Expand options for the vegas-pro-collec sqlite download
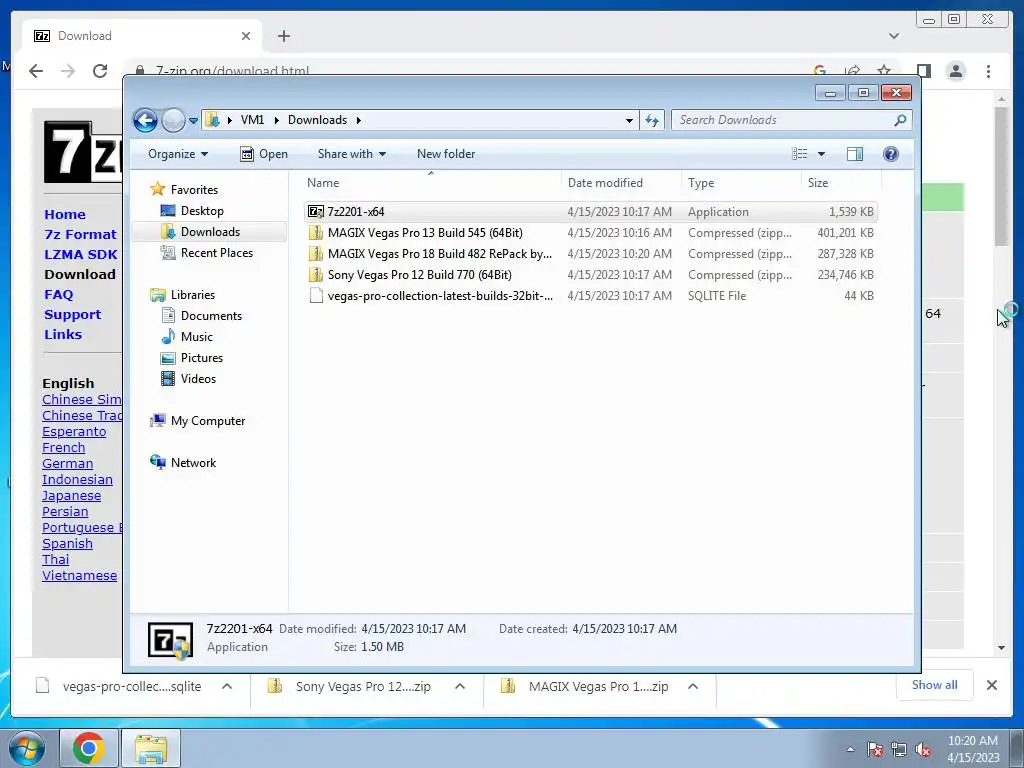This screenshot has width=1024, height=768. coord(227,686)
